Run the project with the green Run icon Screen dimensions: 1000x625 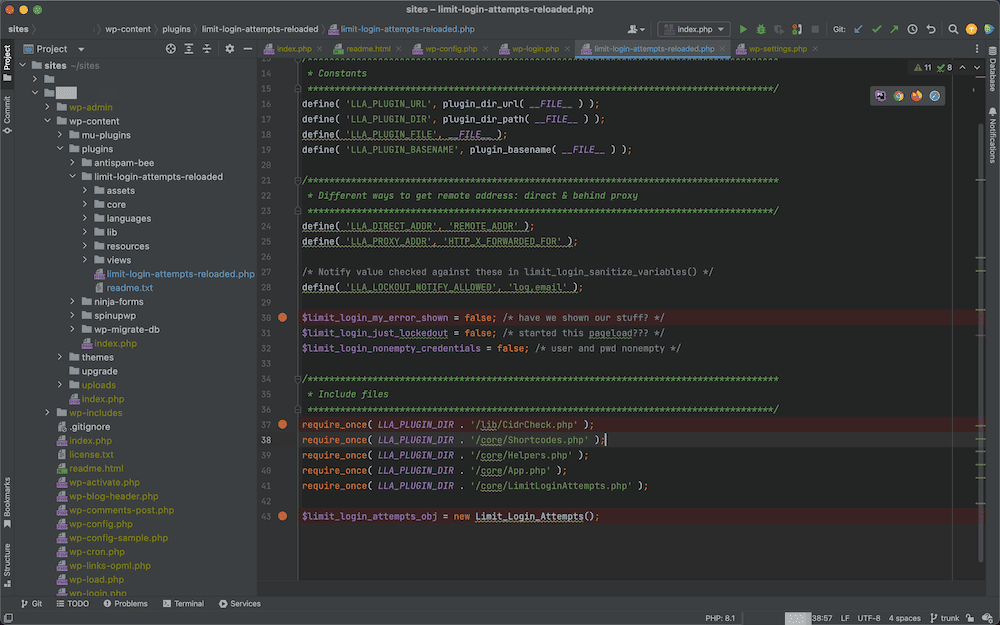pyautogui.click(x=743, y=29)
